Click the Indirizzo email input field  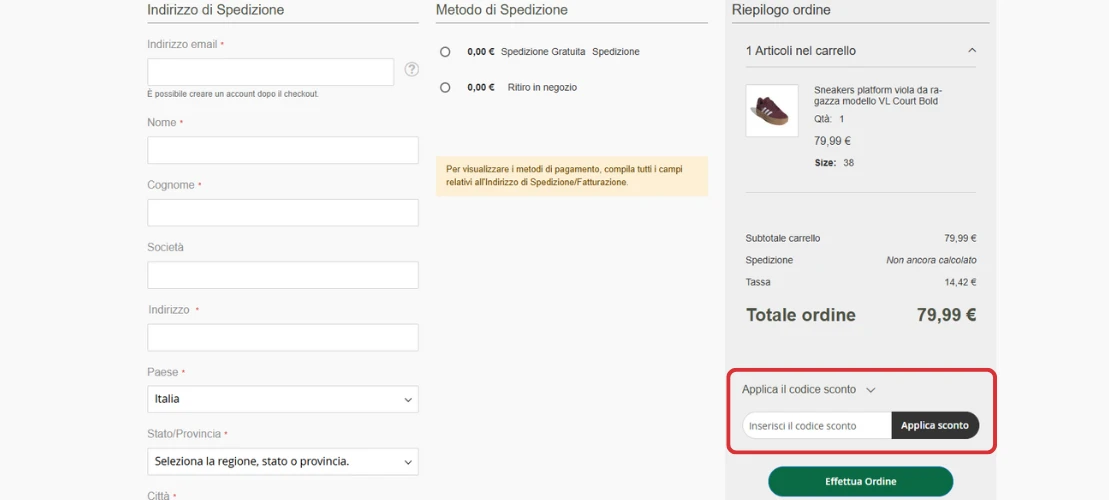tap(270, 72)
